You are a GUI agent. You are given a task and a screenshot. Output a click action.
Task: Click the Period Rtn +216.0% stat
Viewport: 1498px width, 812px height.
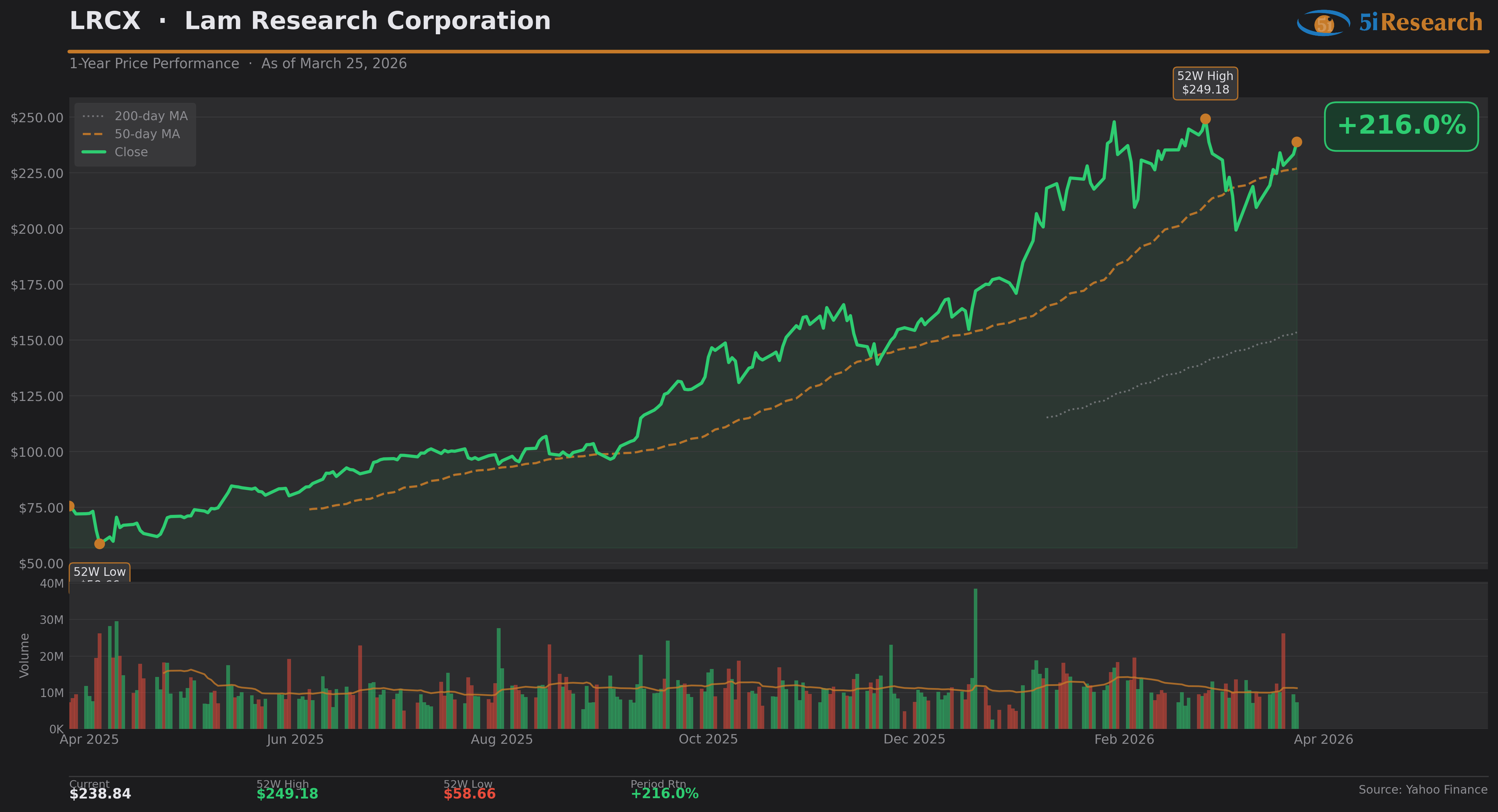click(664, 794)
